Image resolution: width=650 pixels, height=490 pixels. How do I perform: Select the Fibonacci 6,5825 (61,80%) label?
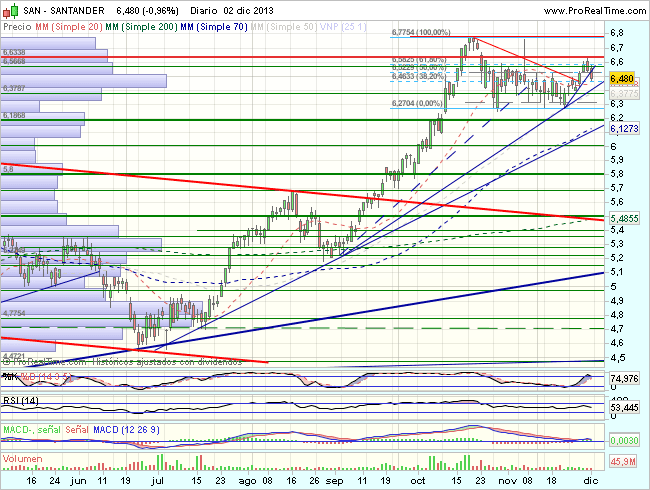(418, 61)
